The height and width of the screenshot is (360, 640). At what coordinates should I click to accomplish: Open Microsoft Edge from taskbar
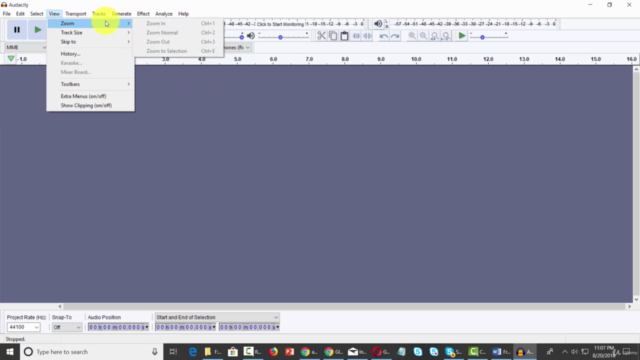(x=193, y=351)
